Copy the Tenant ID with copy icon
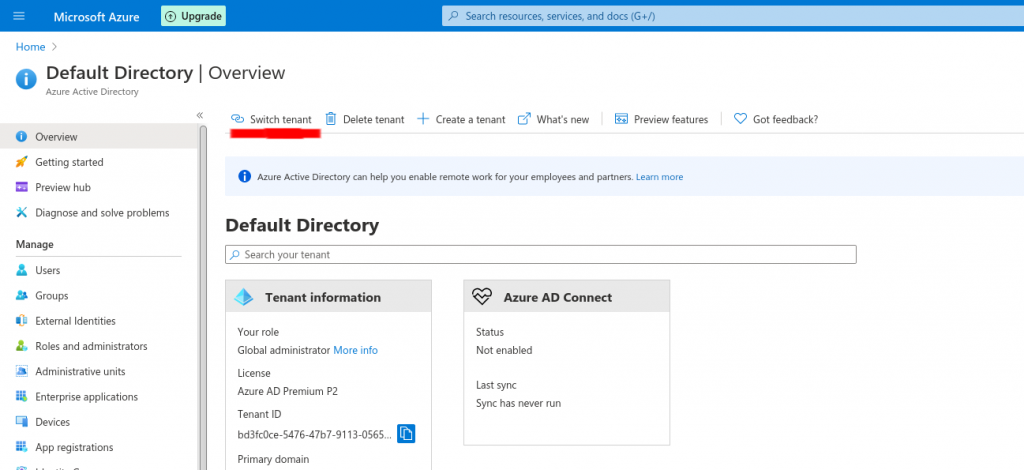The image size is (1024, 470). [406, 433]
